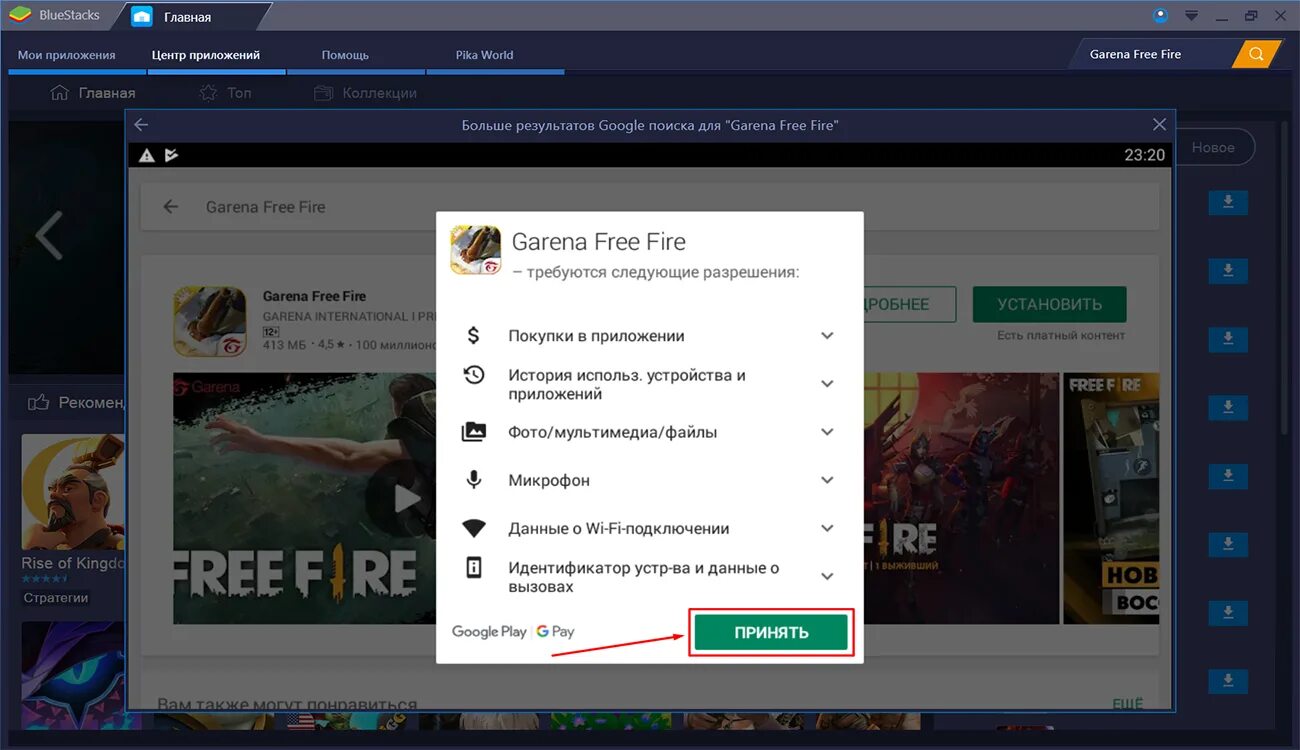Select the Главная window tab
Viewport: 1300px width, 750px height.
pos(187,17)
